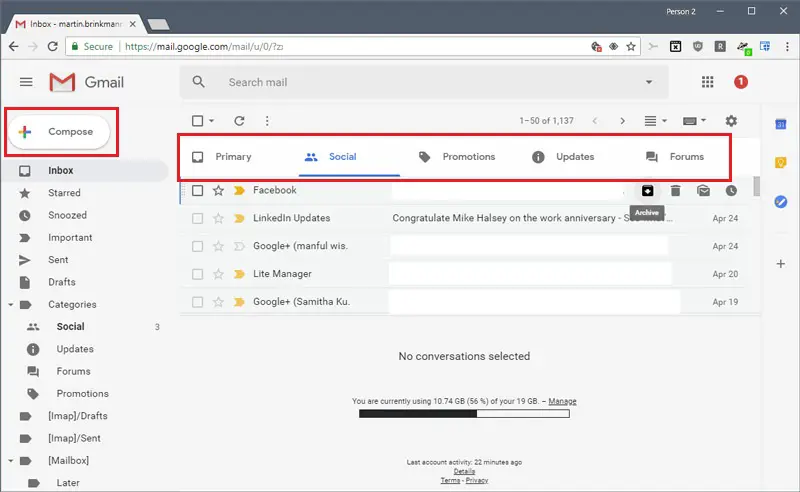Open the select dropdown arrow
The width and height of the screenshot is (800, 492).
point(211,121)
